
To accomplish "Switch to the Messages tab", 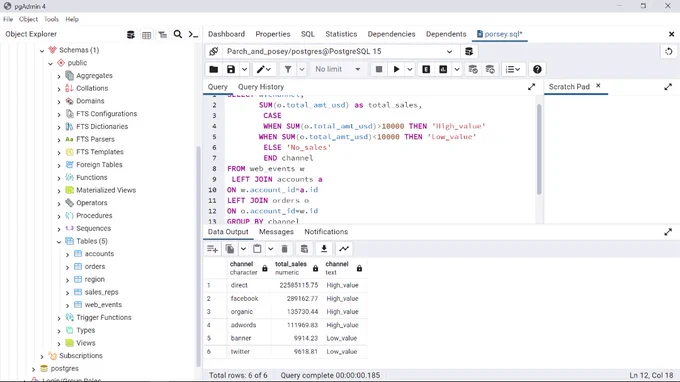I will (276, 232).
